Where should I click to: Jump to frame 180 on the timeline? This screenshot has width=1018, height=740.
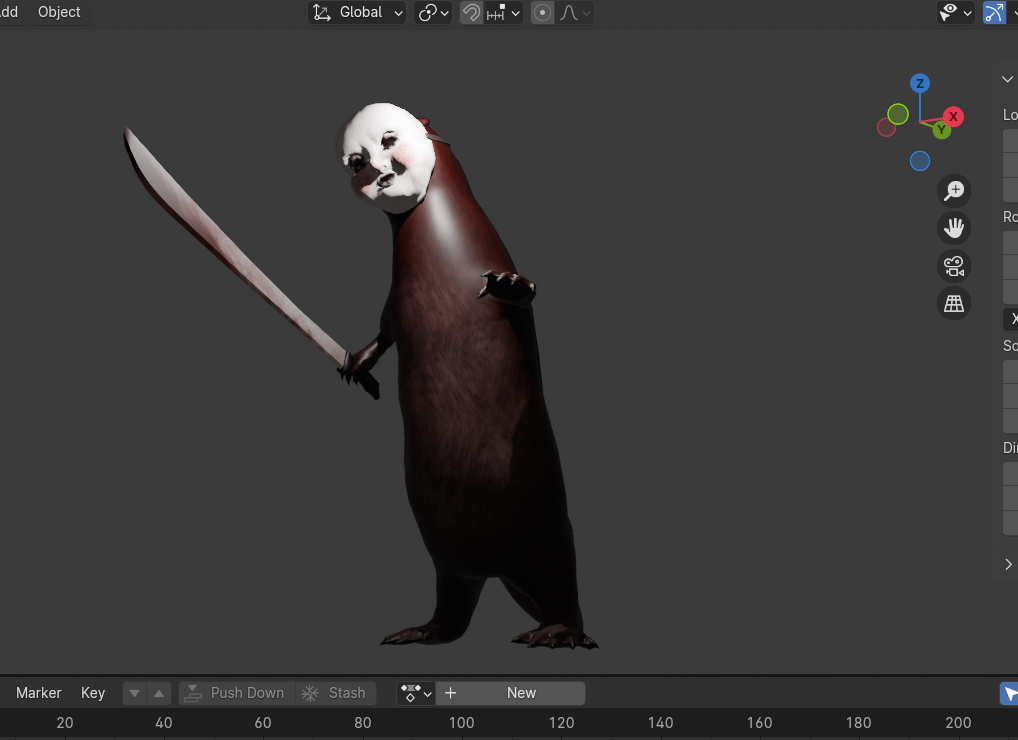858,723
